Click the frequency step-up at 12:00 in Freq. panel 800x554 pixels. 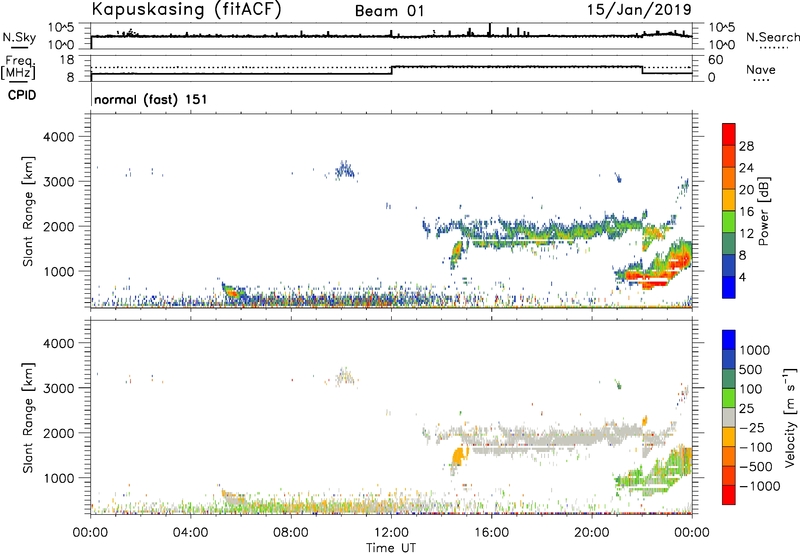(391, 70)
